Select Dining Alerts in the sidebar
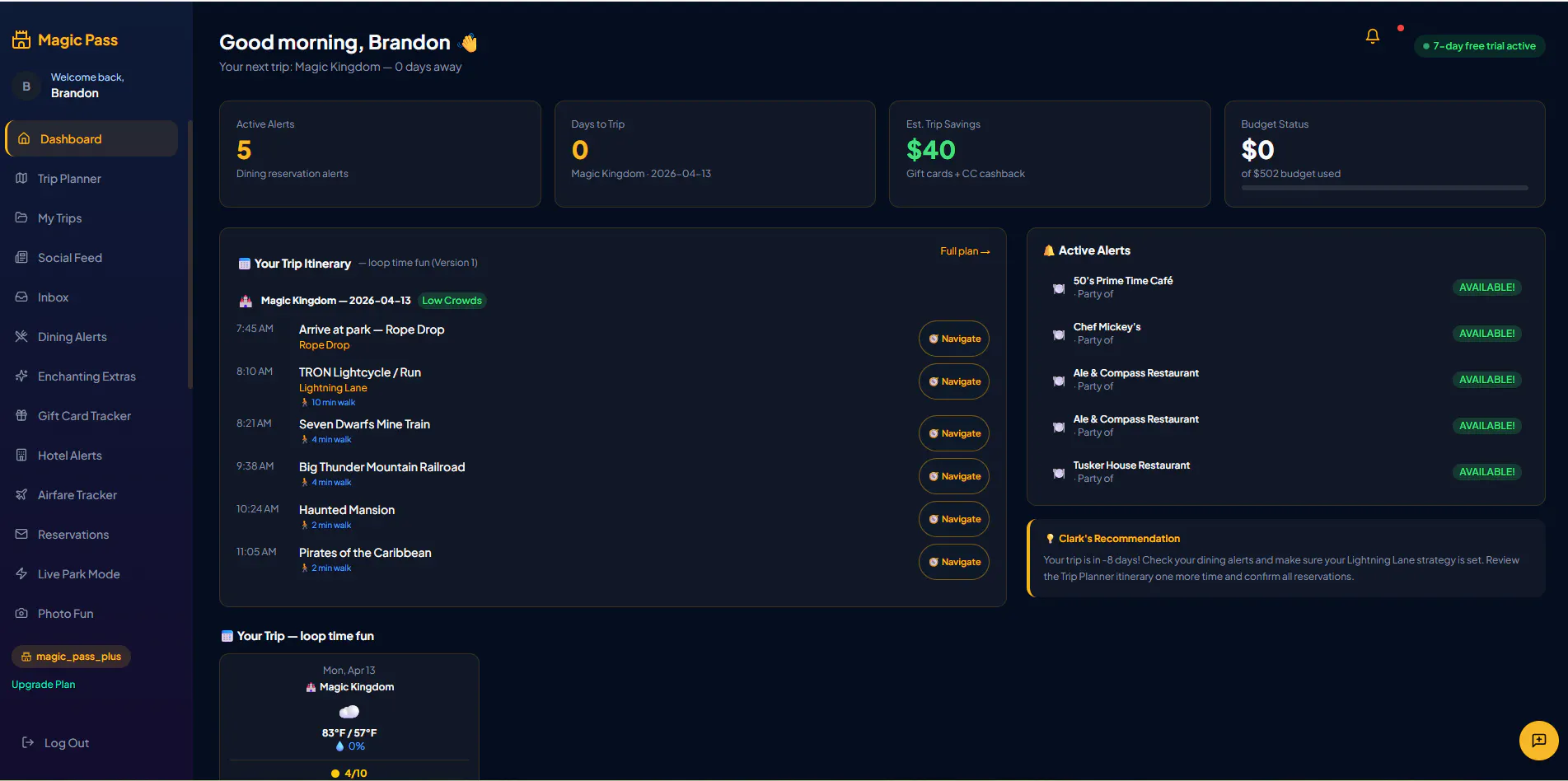The image size is (1568, 781). coord(91,337)
